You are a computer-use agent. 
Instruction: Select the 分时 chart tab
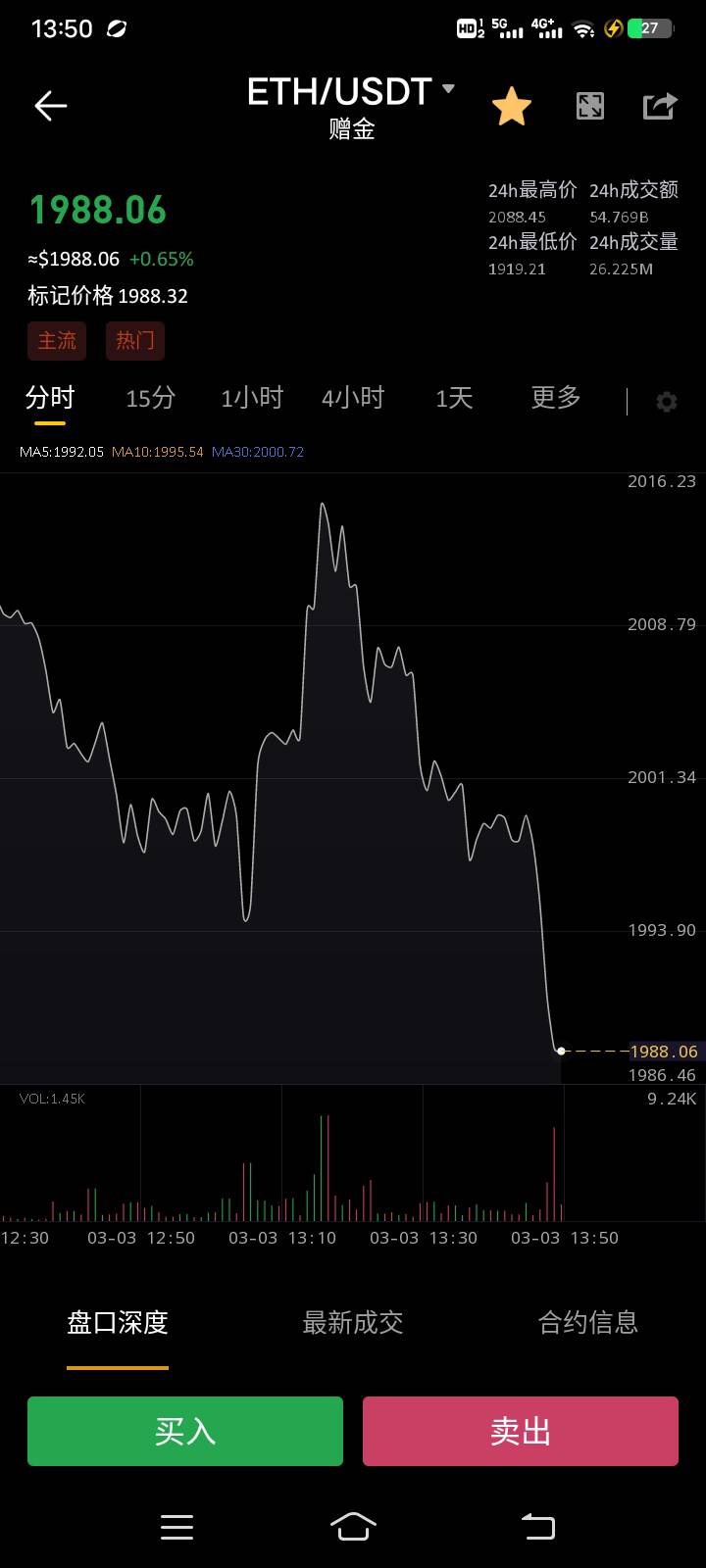(50, 398)
